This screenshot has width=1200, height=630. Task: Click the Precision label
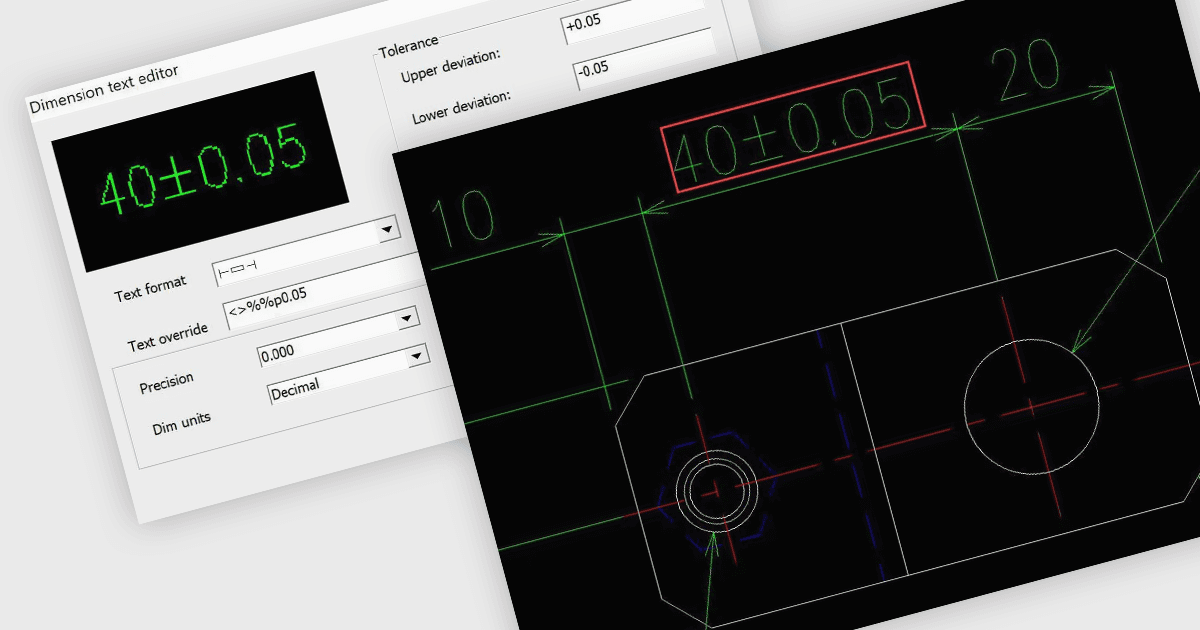pyautogui.click(x=166, y=385)
